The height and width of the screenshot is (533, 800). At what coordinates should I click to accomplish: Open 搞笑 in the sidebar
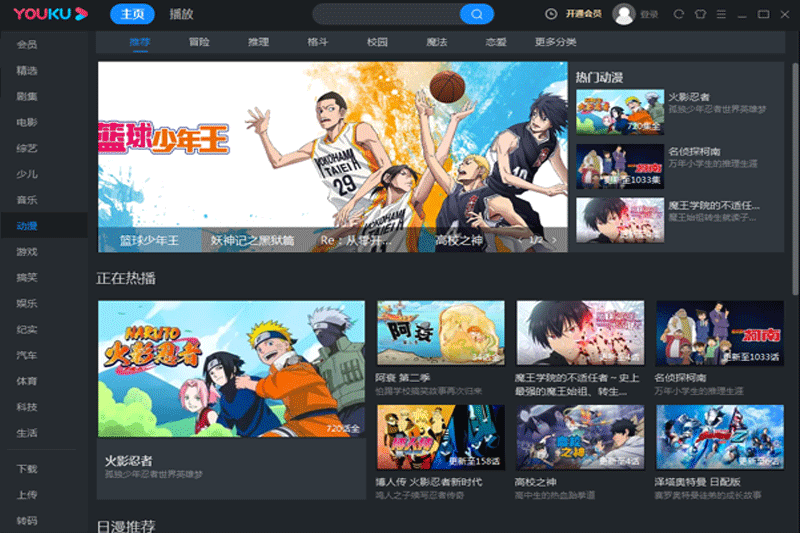point(27,277)
